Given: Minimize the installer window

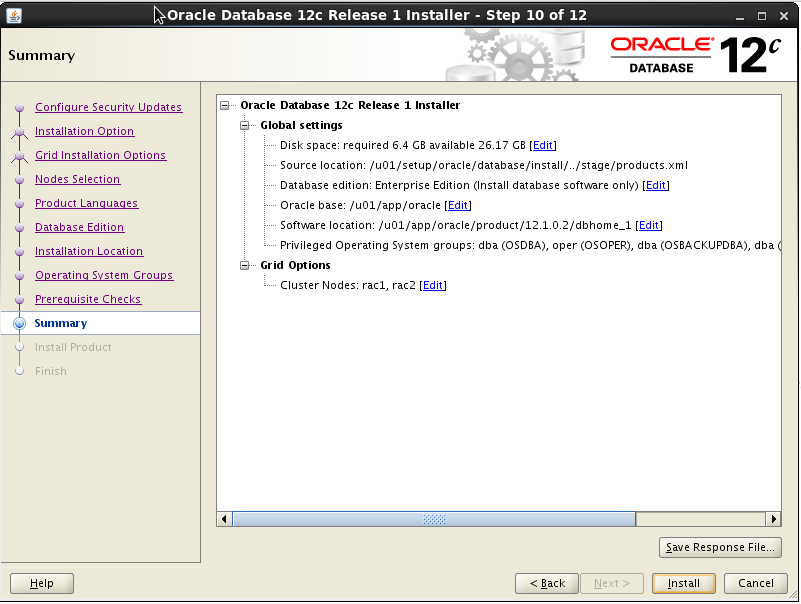Looking at the screenshot, I should pyautogui.click(x=740, y=16).
